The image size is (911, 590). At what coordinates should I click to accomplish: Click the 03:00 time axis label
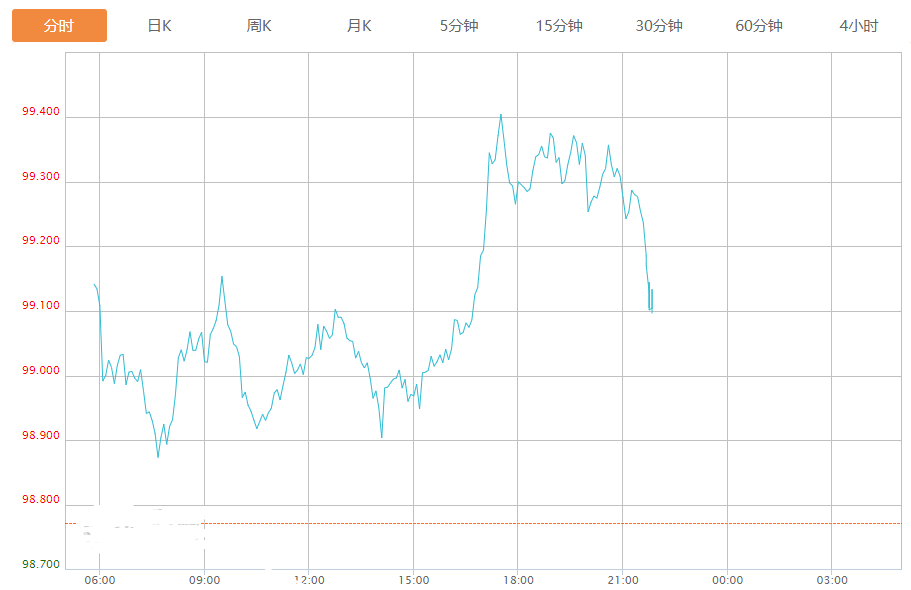832,580
